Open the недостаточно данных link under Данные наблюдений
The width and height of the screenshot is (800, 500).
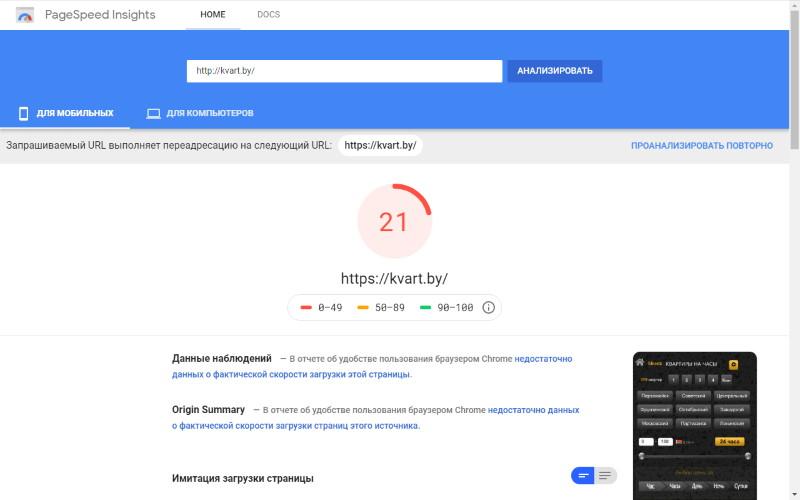372,366
